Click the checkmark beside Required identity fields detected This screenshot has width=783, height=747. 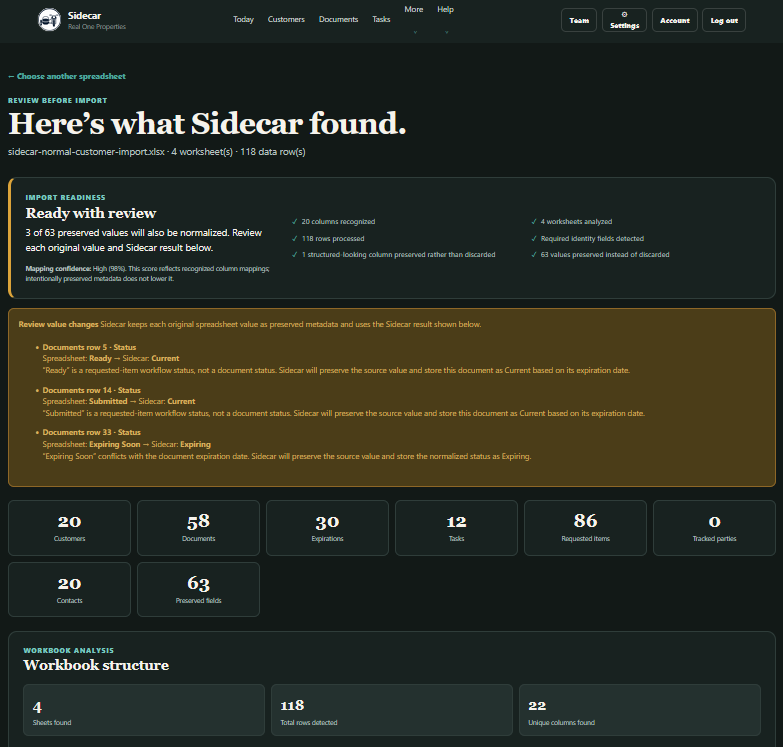click(x=534, y=239)
